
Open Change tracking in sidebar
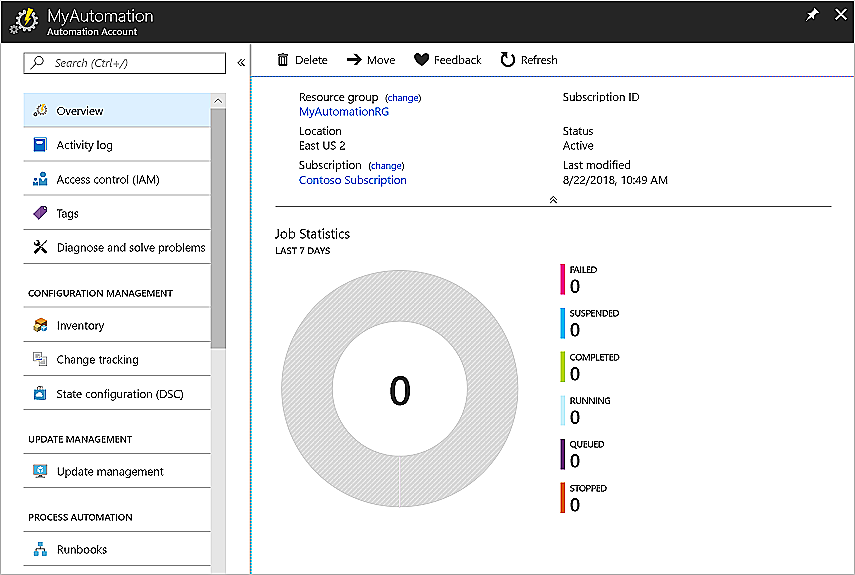(97, 360)
